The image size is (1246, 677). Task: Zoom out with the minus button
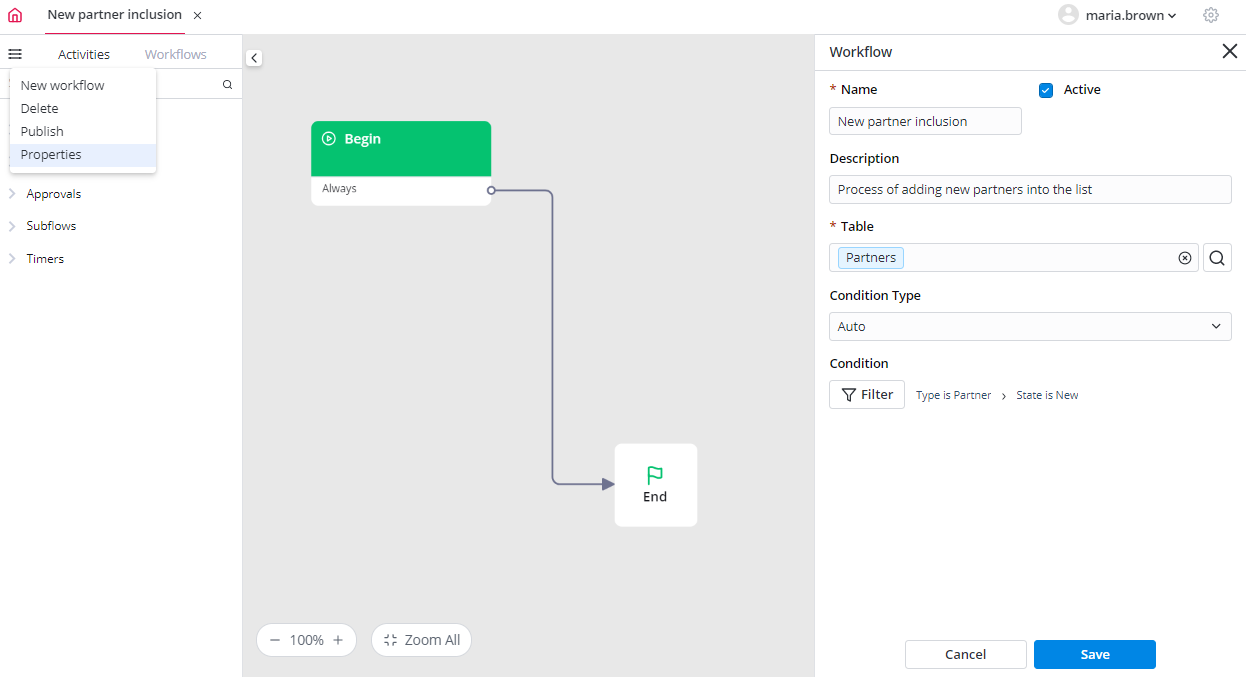[x=275, y=640]
